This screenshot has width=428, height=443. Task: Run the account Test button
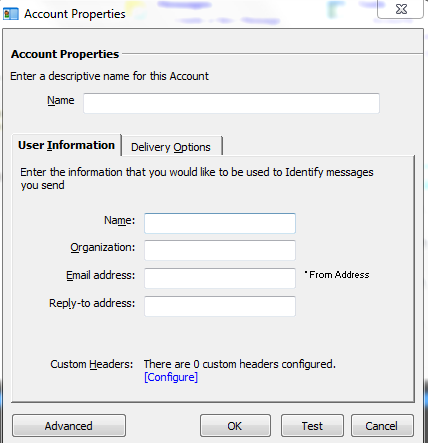coord(312,426)
